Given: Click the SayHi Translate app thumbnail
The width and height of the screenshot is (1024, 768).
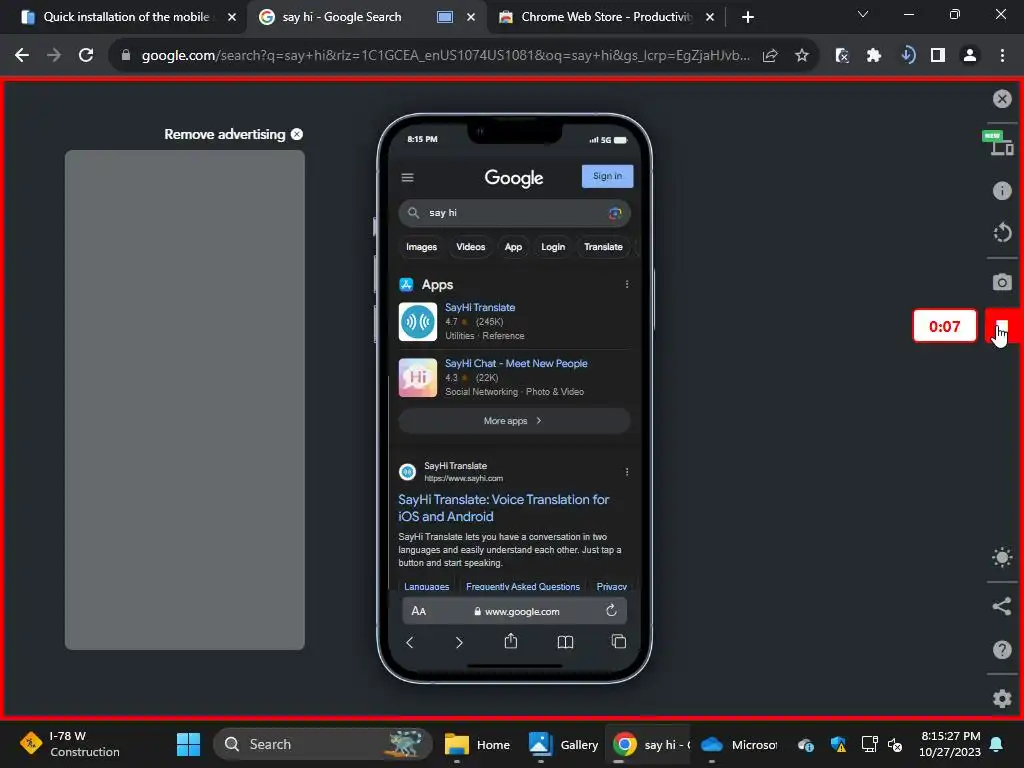Looking at the screenshot, I should 418,321.
